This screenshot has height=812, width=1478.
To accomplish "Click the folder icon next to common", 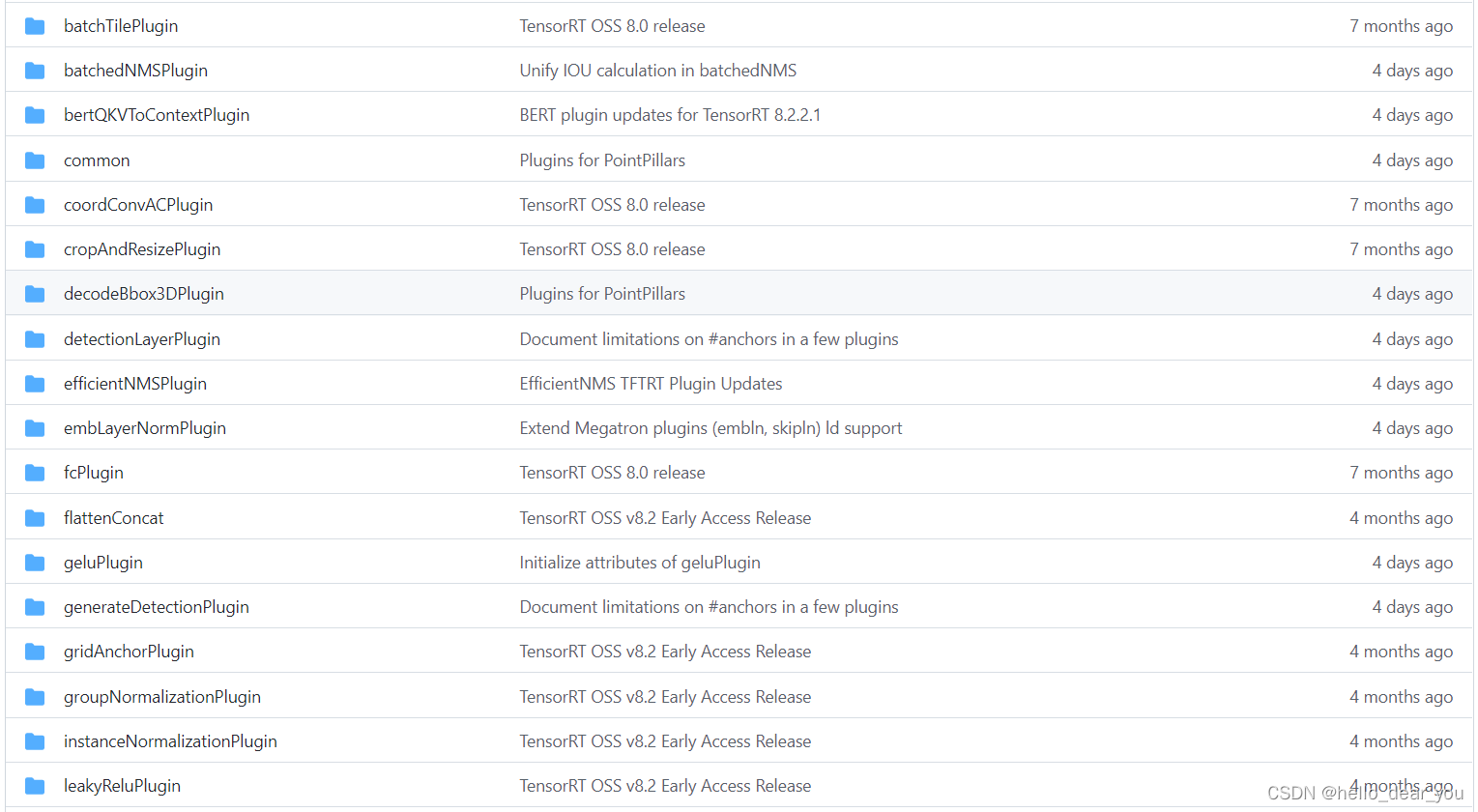I will coord(35,159).
